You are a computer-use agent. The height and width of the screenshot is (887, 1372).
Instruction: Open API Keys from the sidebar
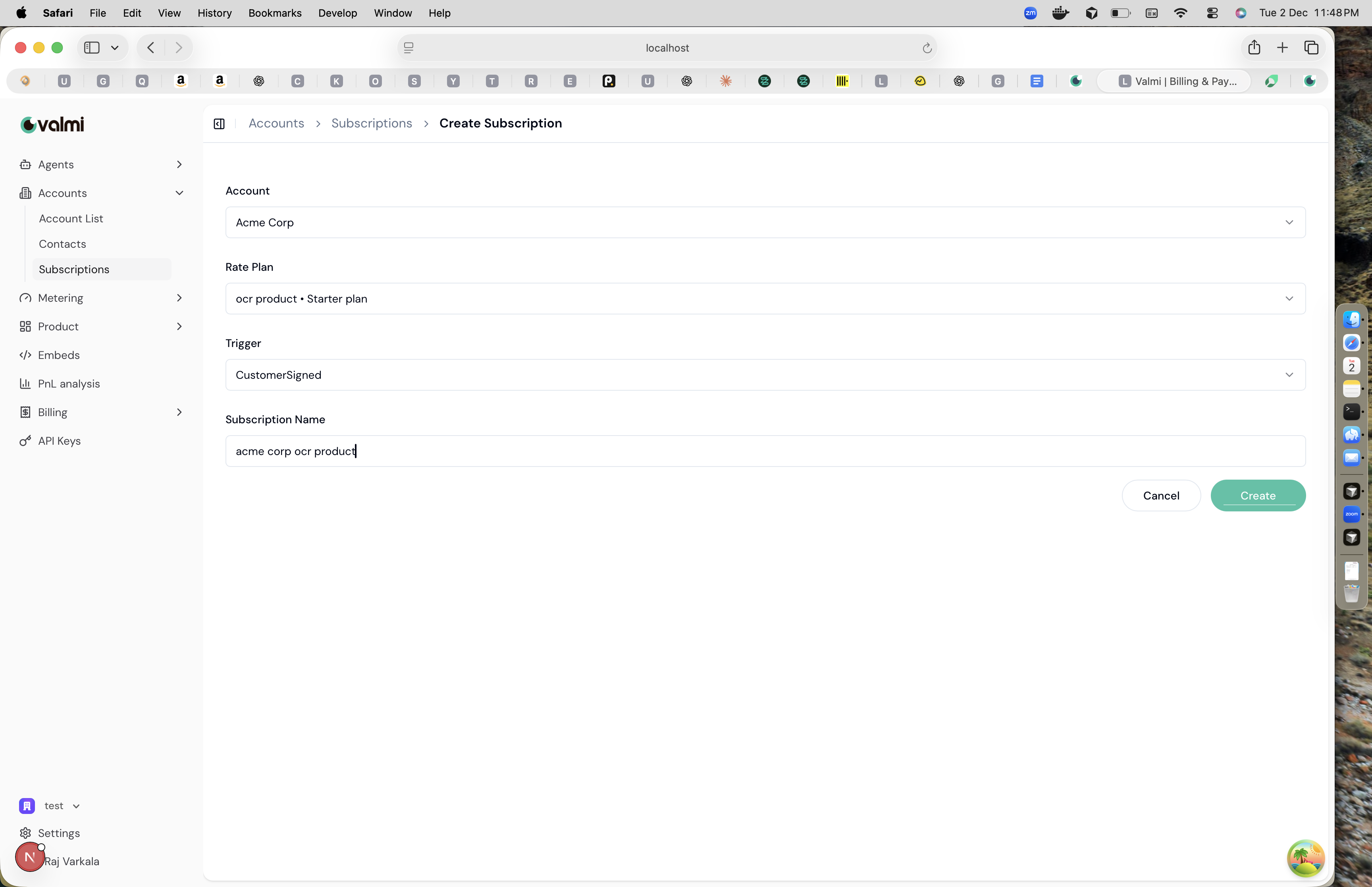coord(59,441)
